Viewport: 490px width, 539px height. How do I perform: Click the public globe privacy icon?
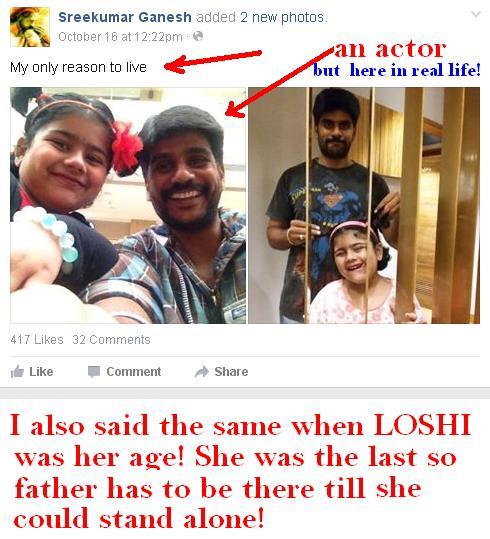(x=198, y=36)
